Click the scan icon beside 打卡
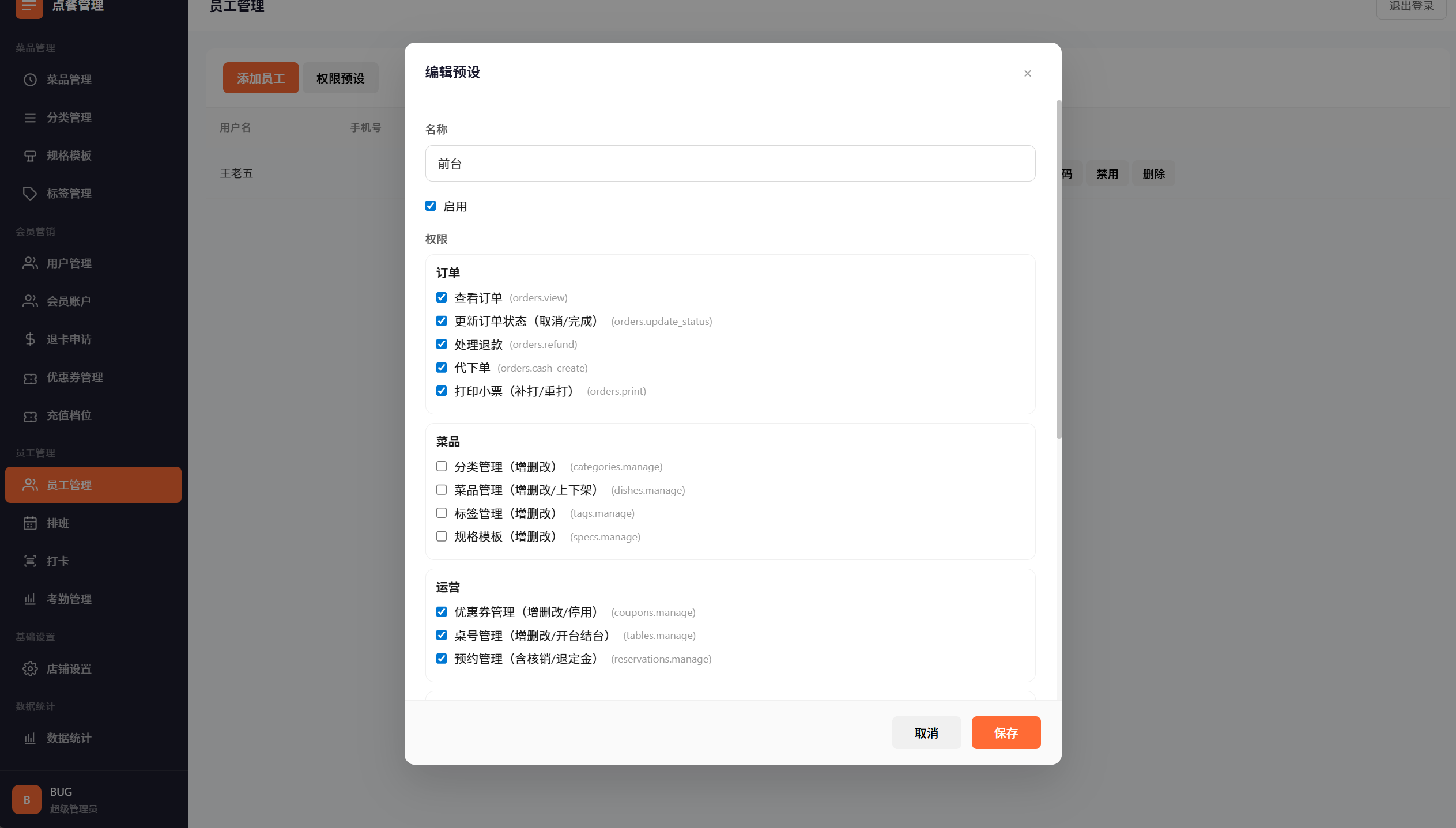Viewport: 1456px width, 828px height. pos(30,561)
